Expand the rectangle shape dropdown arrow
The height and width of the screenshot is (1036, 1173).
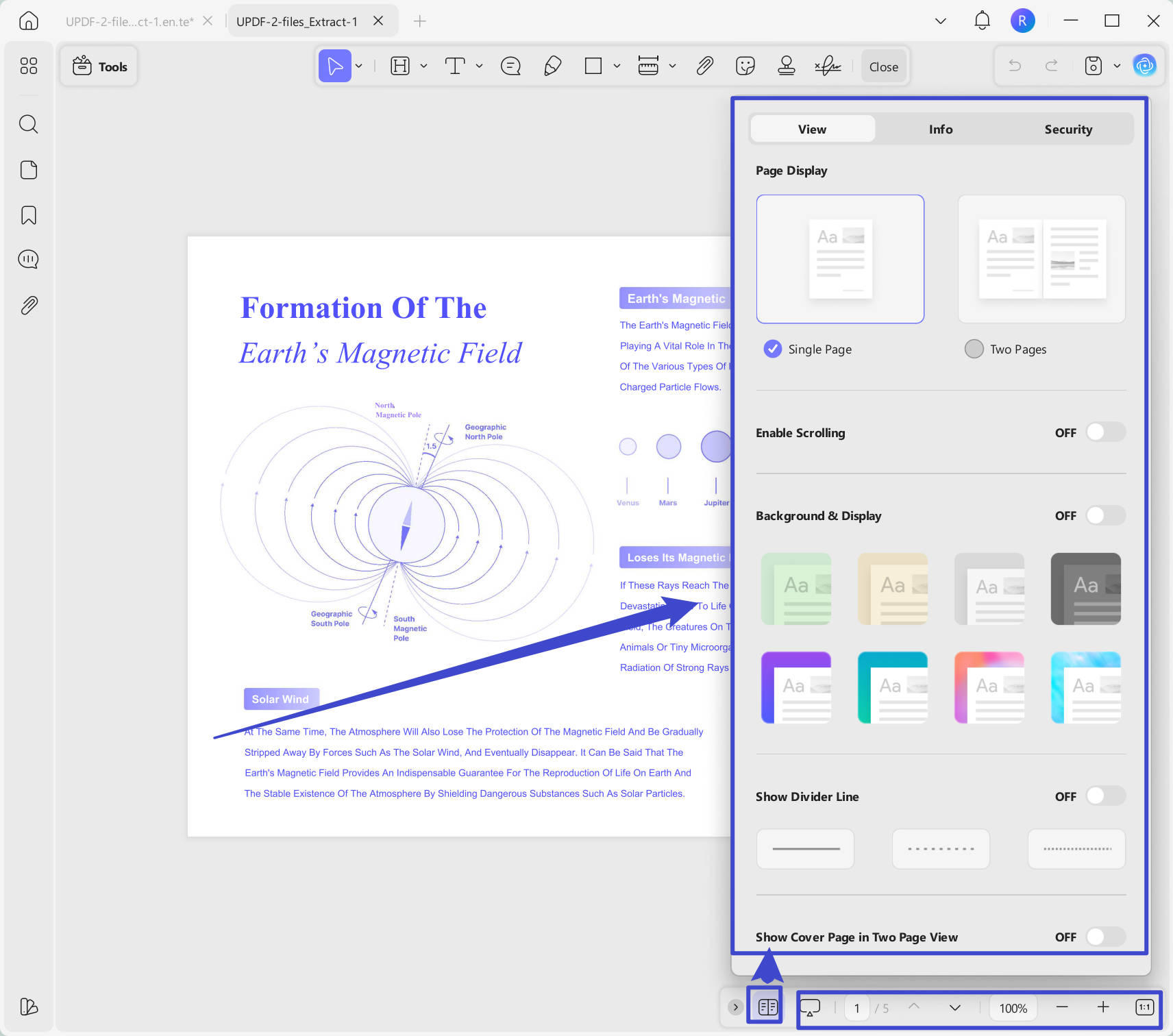tap(617, 66)
